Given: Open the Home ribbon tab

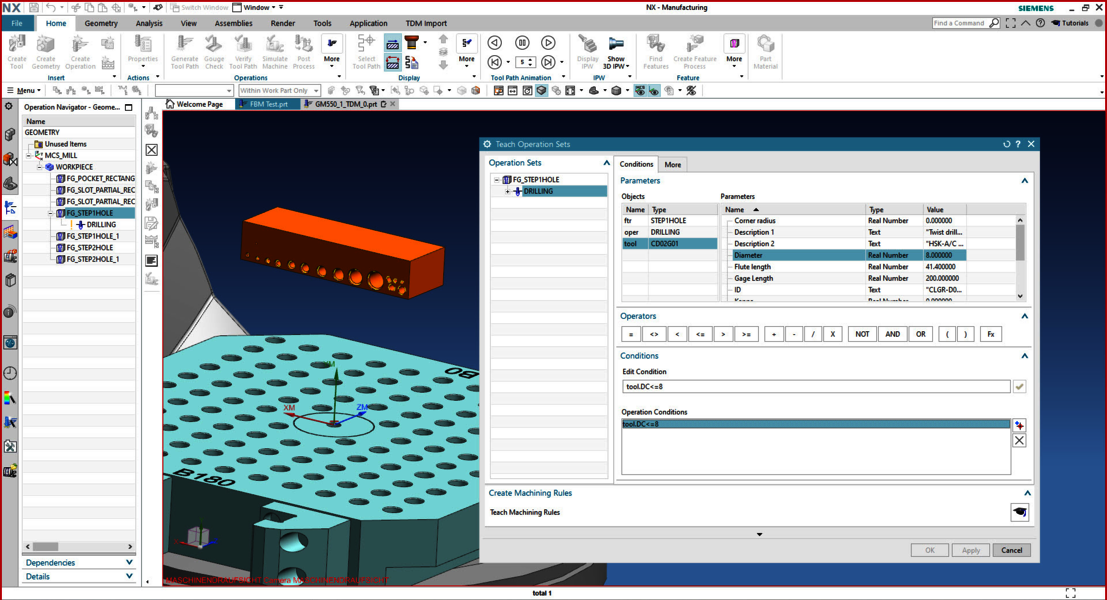Looking at the screenshot, I should [56, 23].
